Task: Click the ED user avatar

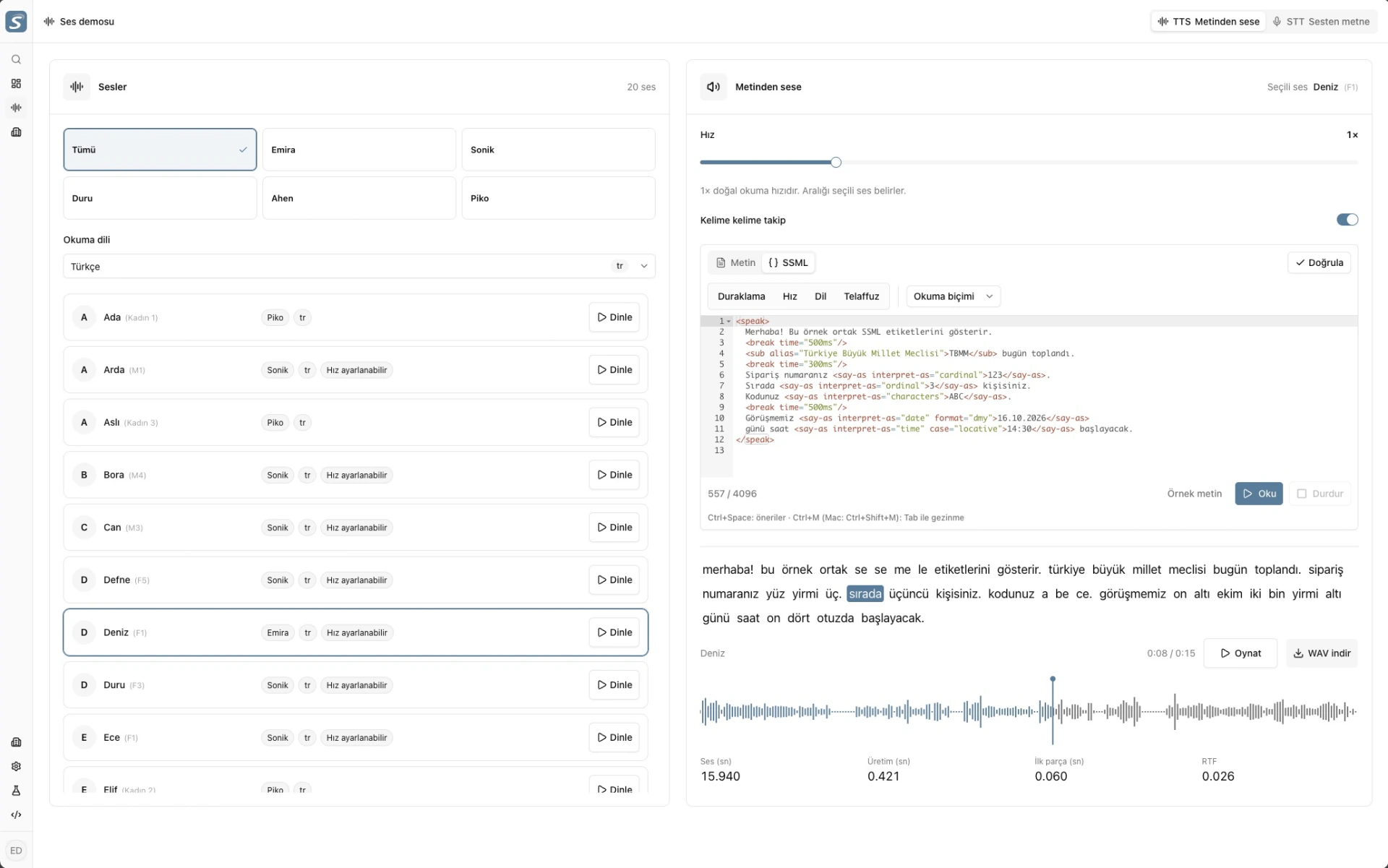Action: pos(16,851)
